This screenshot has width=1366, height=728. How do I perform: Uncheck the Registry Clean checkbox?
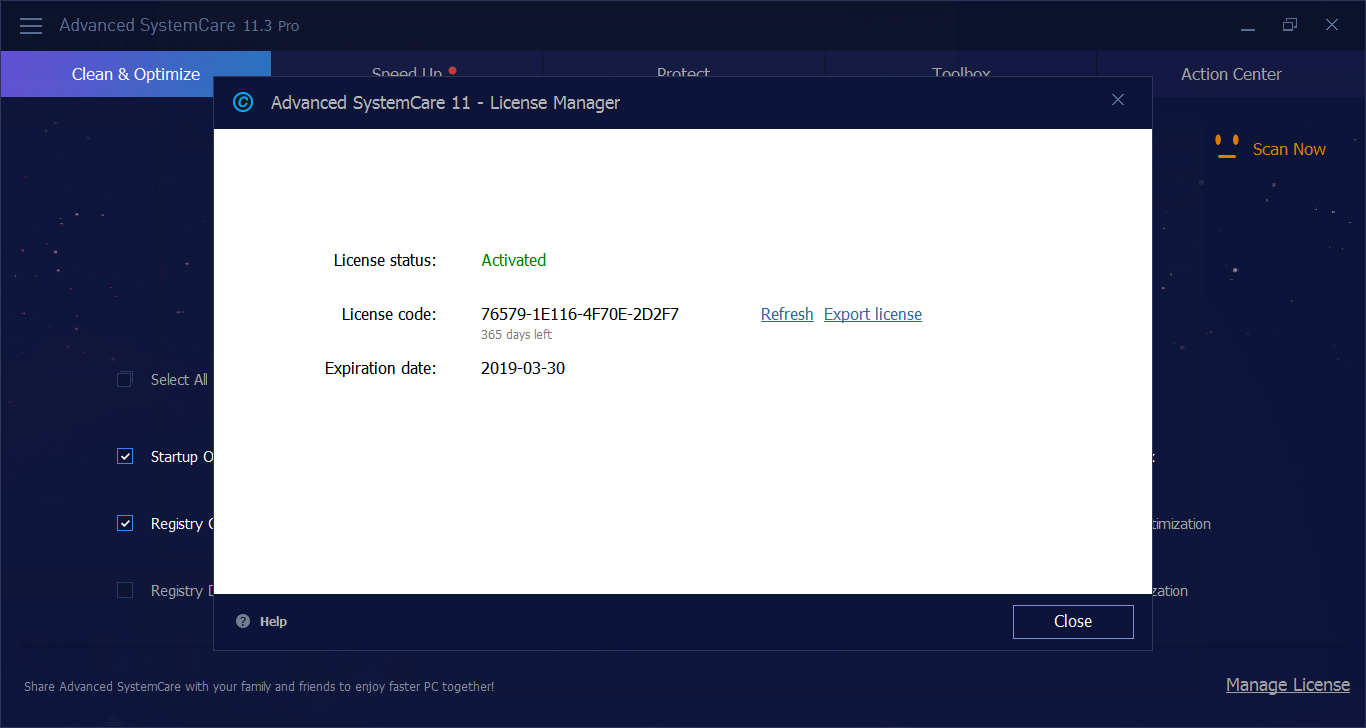click(125, 523)
